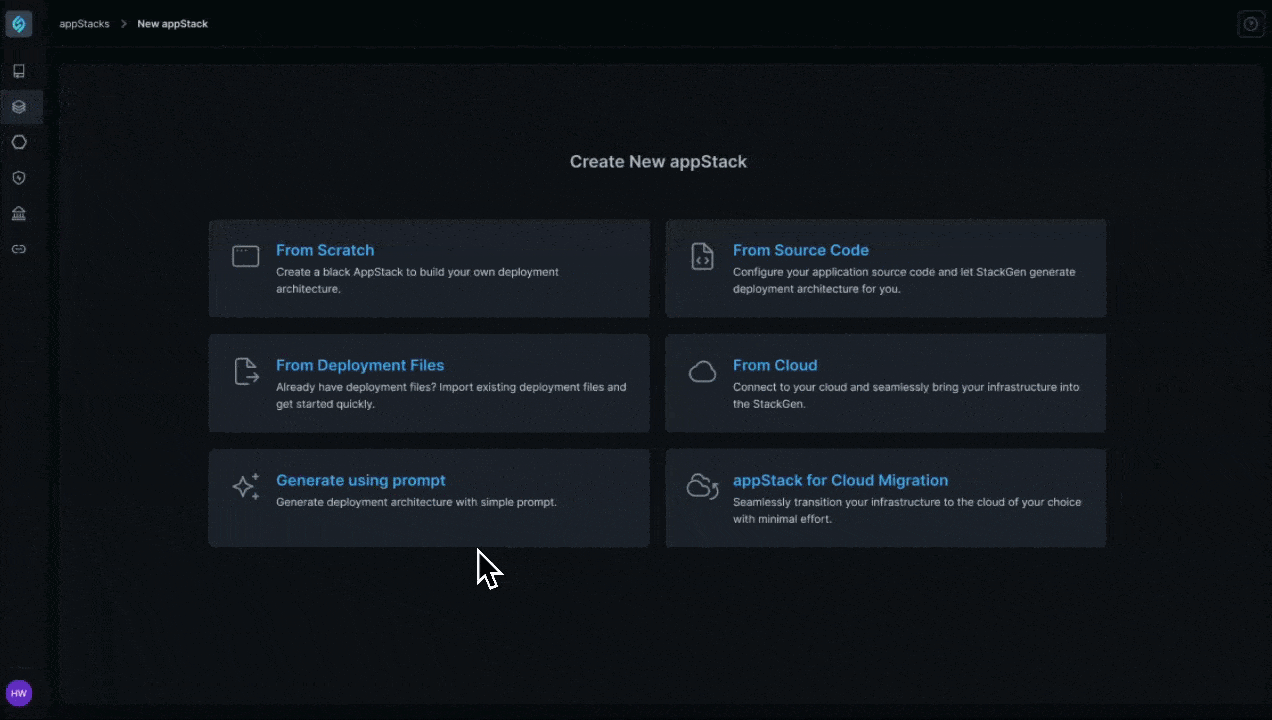Choose appStack for Cloud Migration title
This screenshot has height=720, width=1272.
(x=840, y=480)
